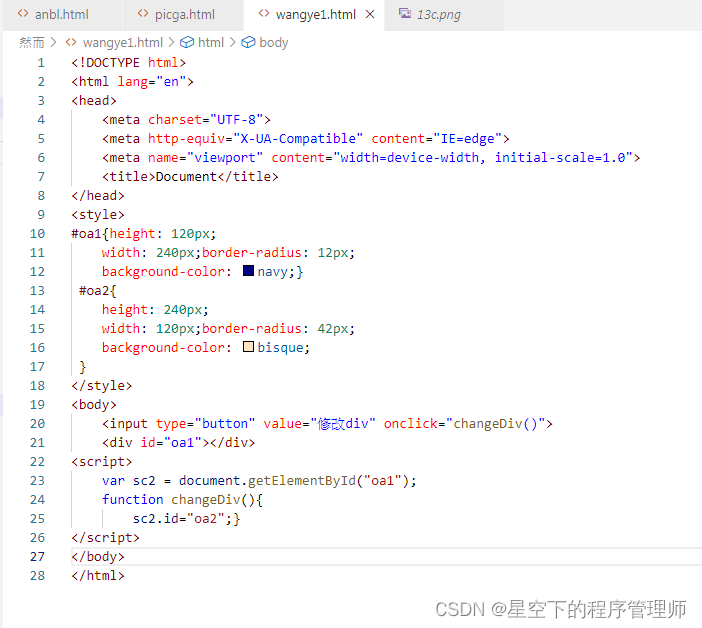Click the '<style>' opening tag
702x628 pixels.
pos(98,215)
